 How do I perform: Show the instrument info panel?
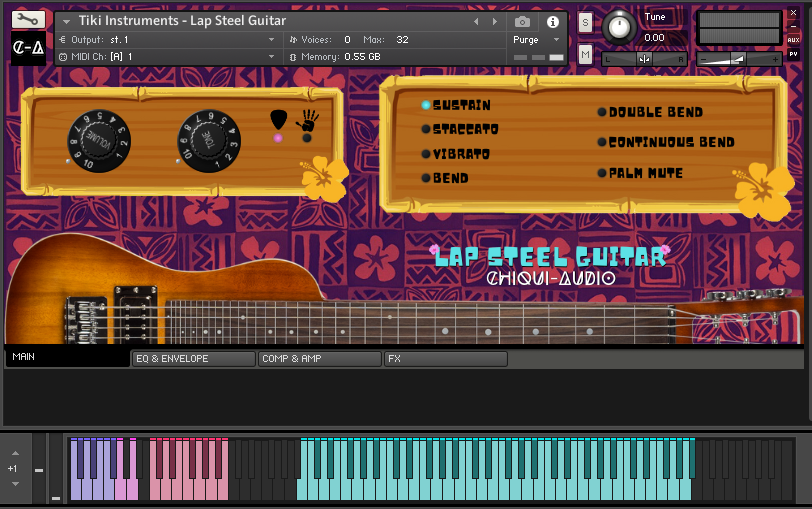coord(552,21)
